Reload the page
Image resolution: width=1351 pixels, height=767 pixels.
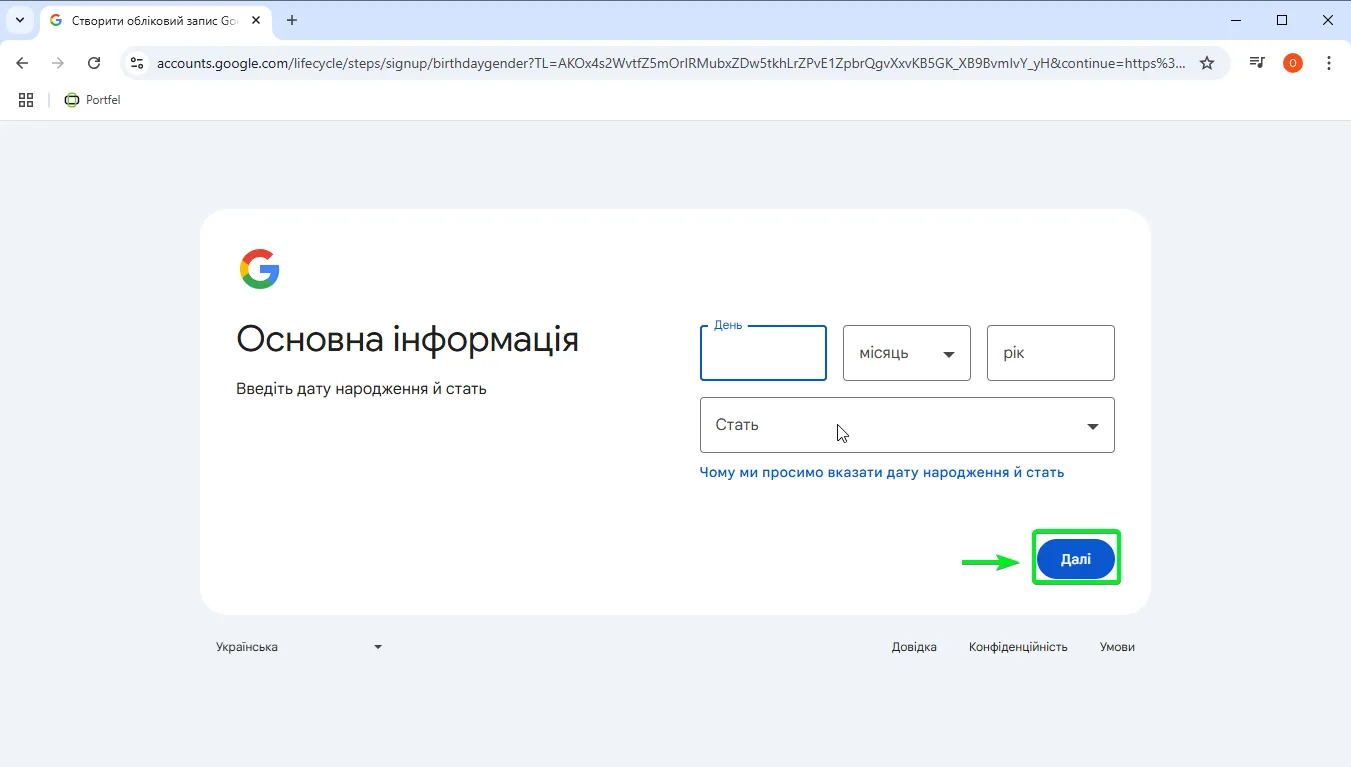coord(94,63)
